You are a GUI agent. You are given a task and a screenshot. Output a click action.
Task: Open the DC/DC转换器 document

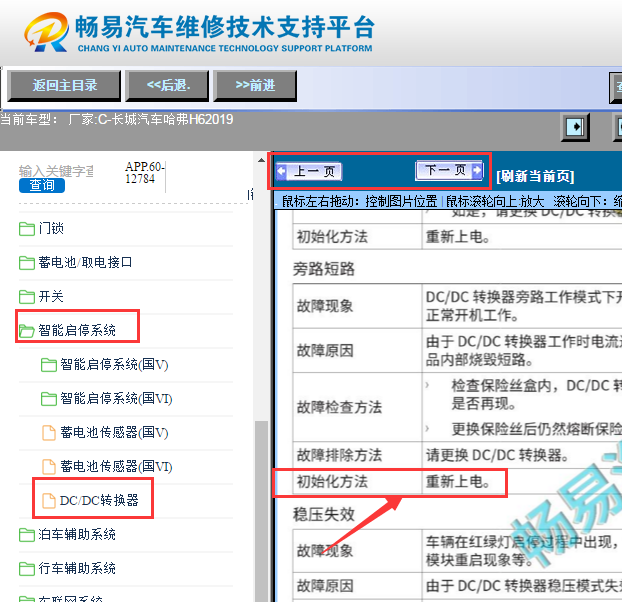(99, 500)
